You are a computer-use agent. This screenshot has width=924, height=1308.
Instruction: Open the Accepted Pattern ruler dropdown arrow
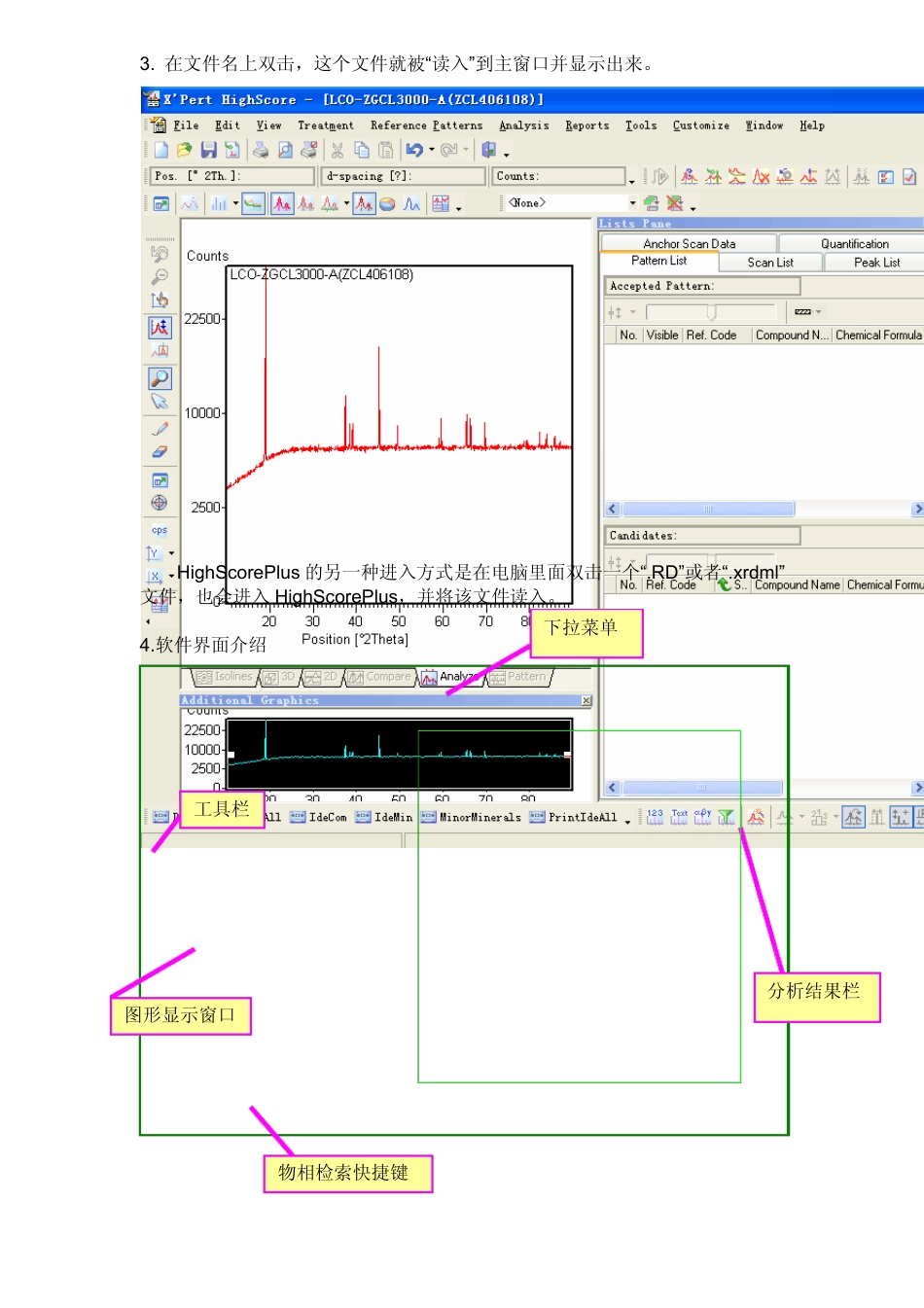point(819,312)
